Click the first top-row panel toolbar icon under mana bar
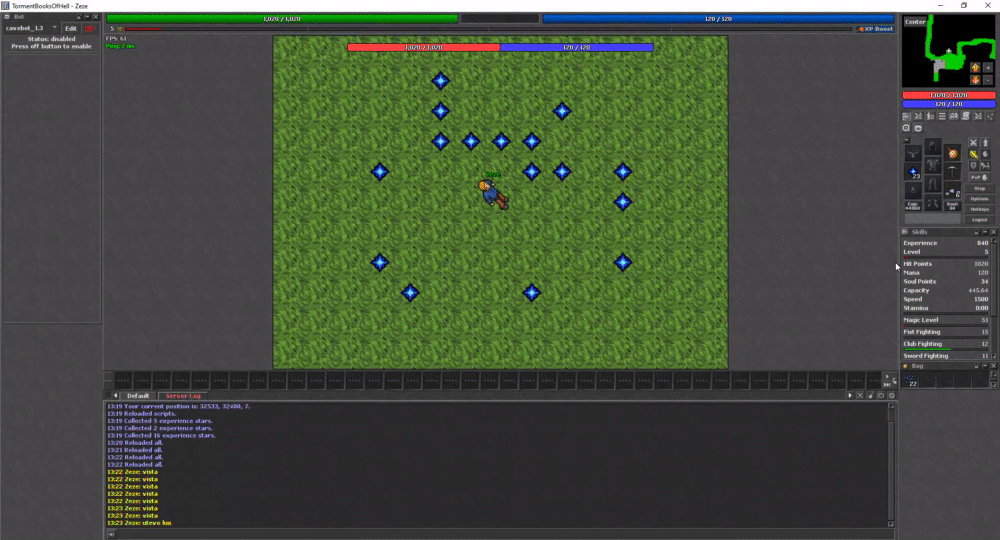Image resolution: width=1000 pixels, height=540 pixels. click(x=906, y=116)
